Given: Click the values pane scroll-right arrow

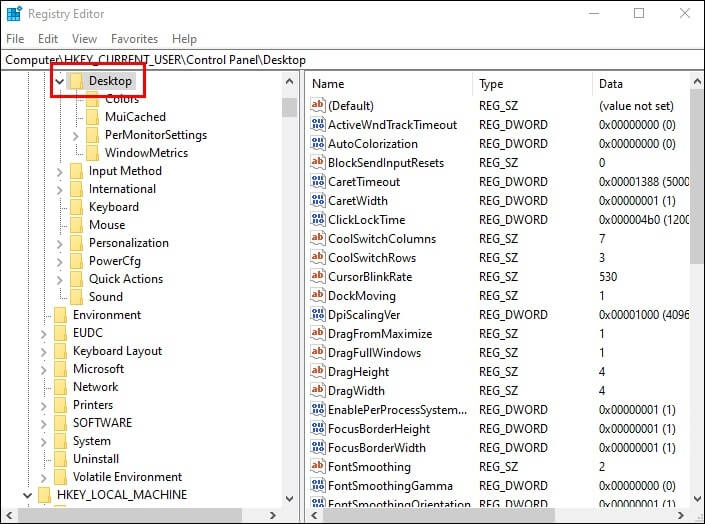Looking at the screenshot, I should 681,515.
